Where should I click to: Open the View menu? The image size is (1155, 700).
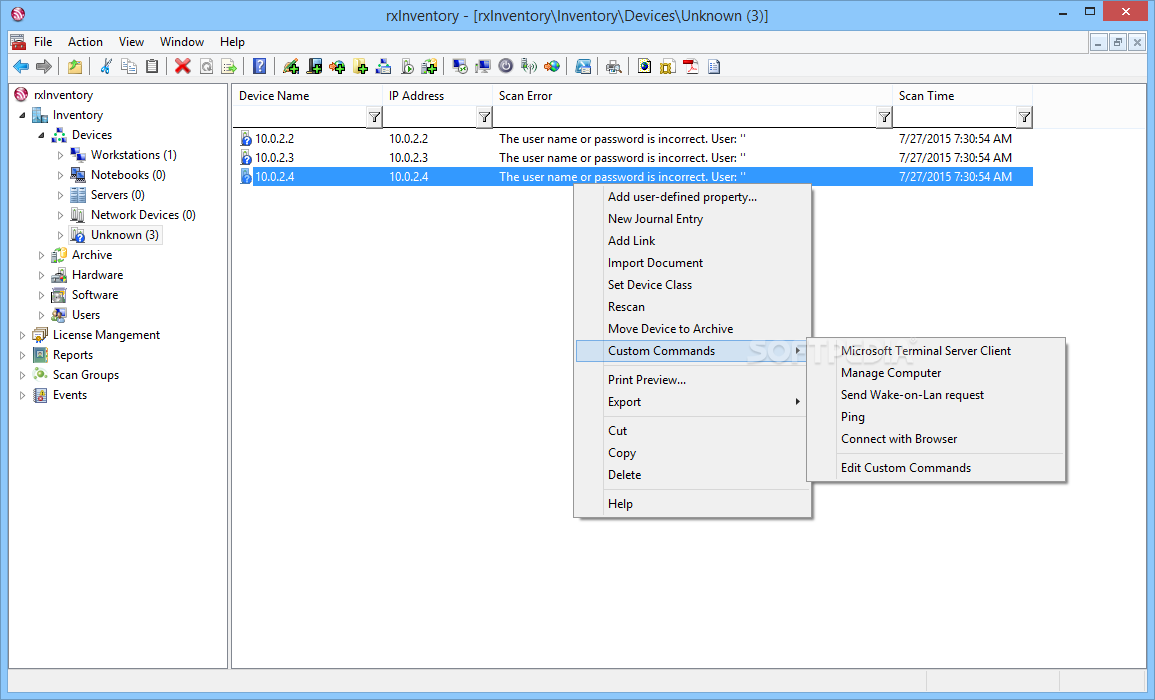(131, 42)
